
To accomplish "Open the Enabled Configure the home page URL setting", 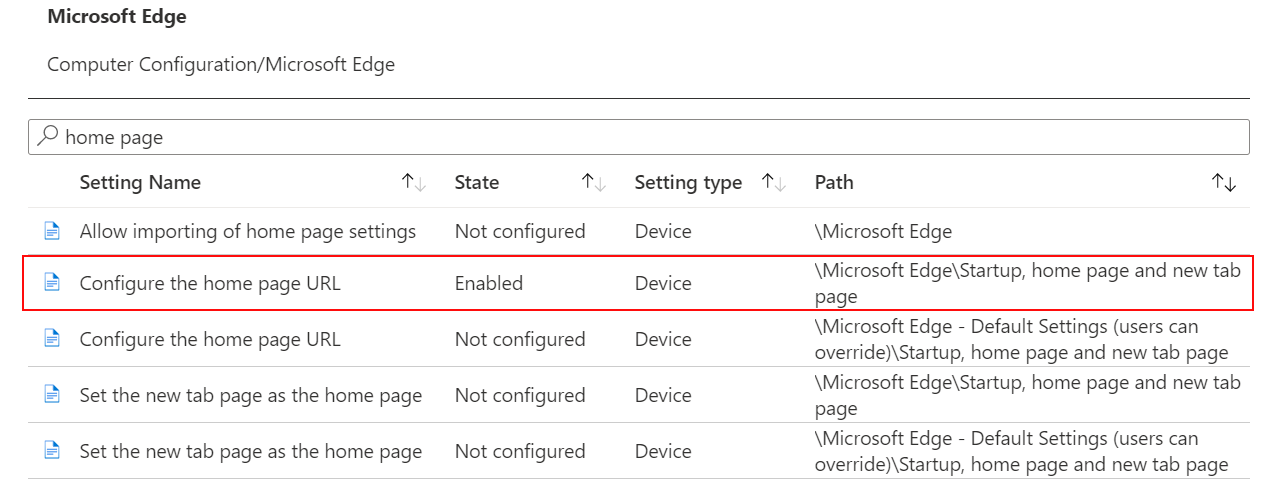I will tap(210, 283).
